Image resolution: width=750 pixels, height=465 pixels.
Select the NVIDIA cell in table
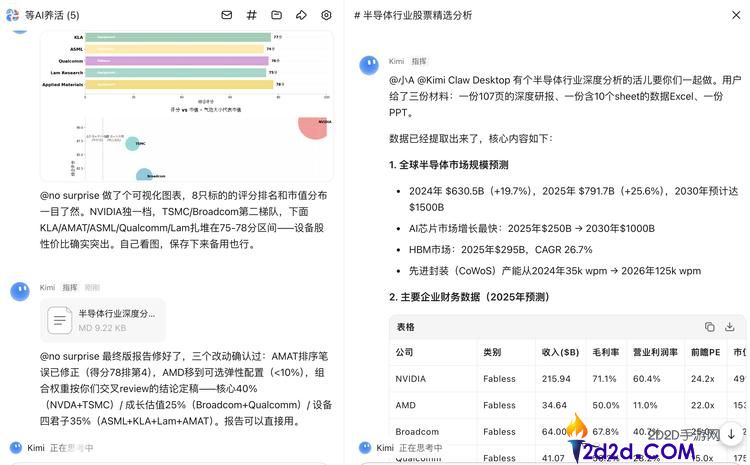(410, 379)
